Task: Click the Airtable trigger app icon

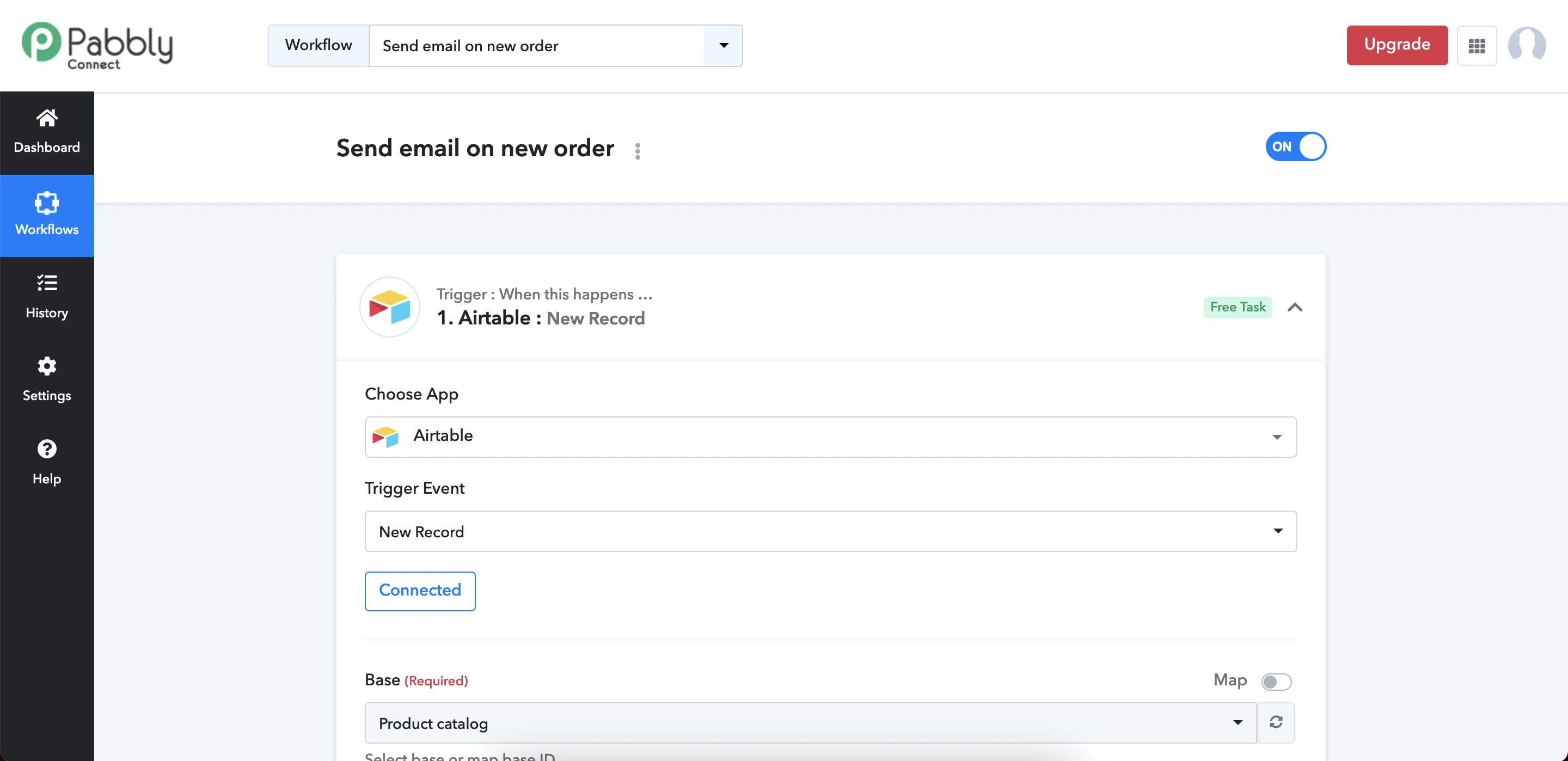Action: 390,307
